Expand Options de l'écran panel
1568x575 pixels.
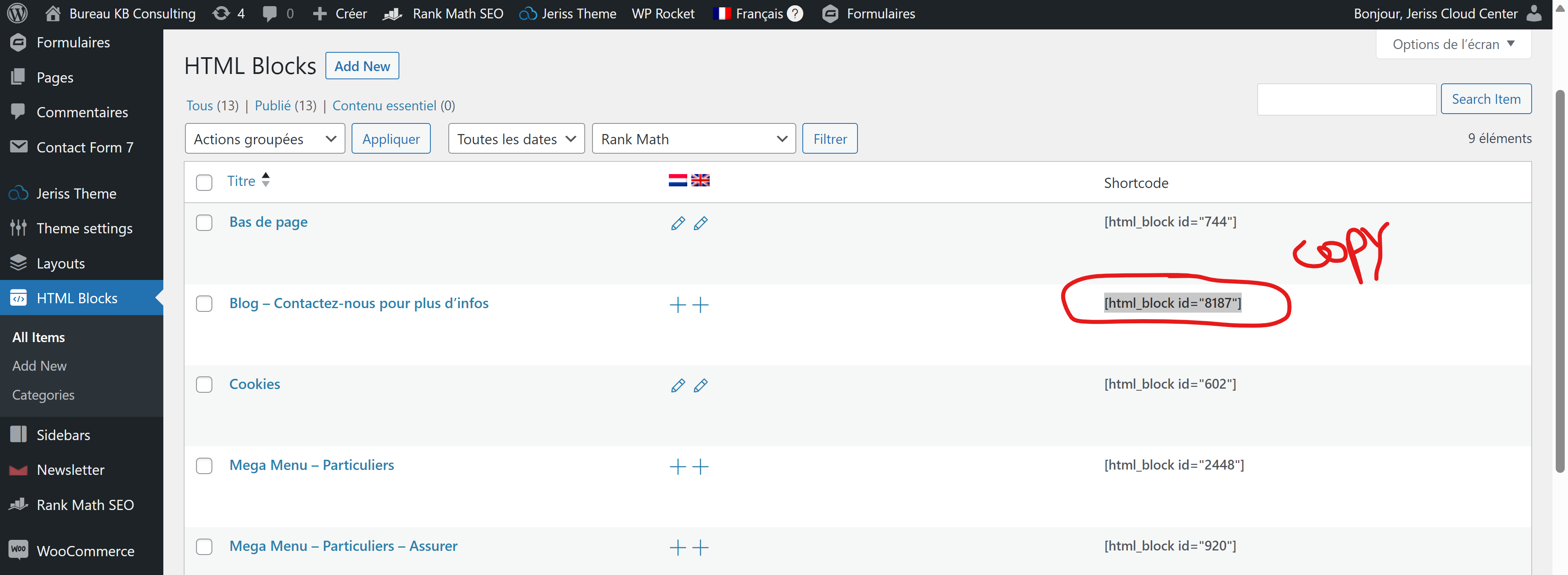pyautogui.click(x=1453, y=44)
